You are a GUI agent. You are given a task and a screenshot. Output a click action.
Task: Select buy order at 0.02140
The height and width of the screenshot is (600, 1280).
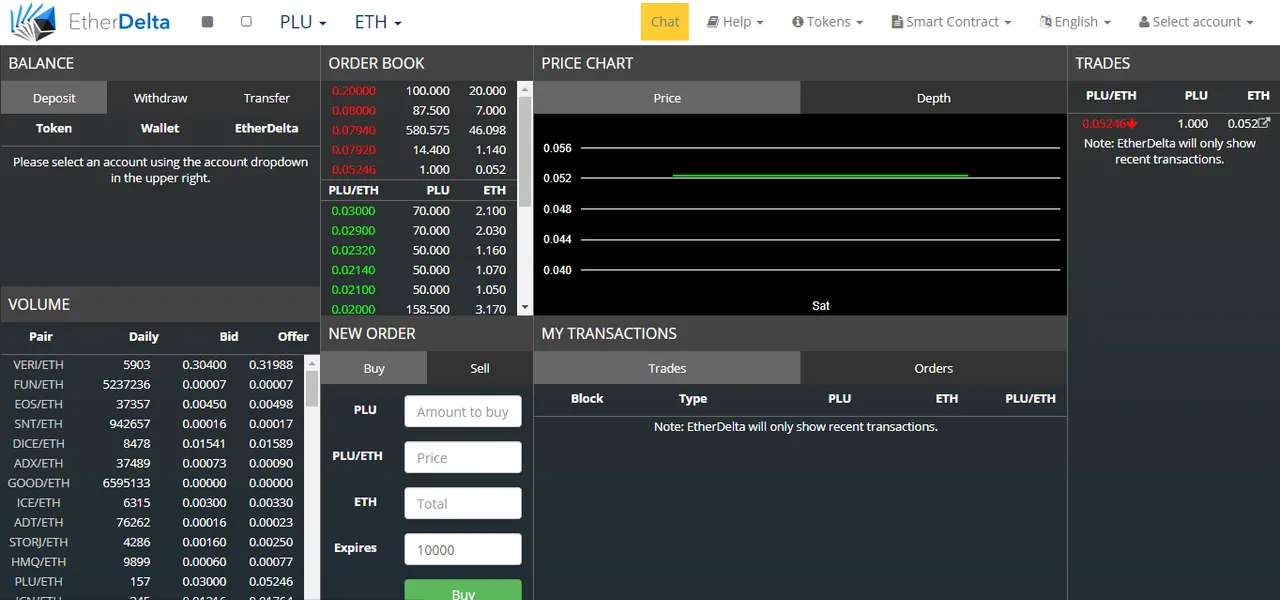tap(419, 270)
